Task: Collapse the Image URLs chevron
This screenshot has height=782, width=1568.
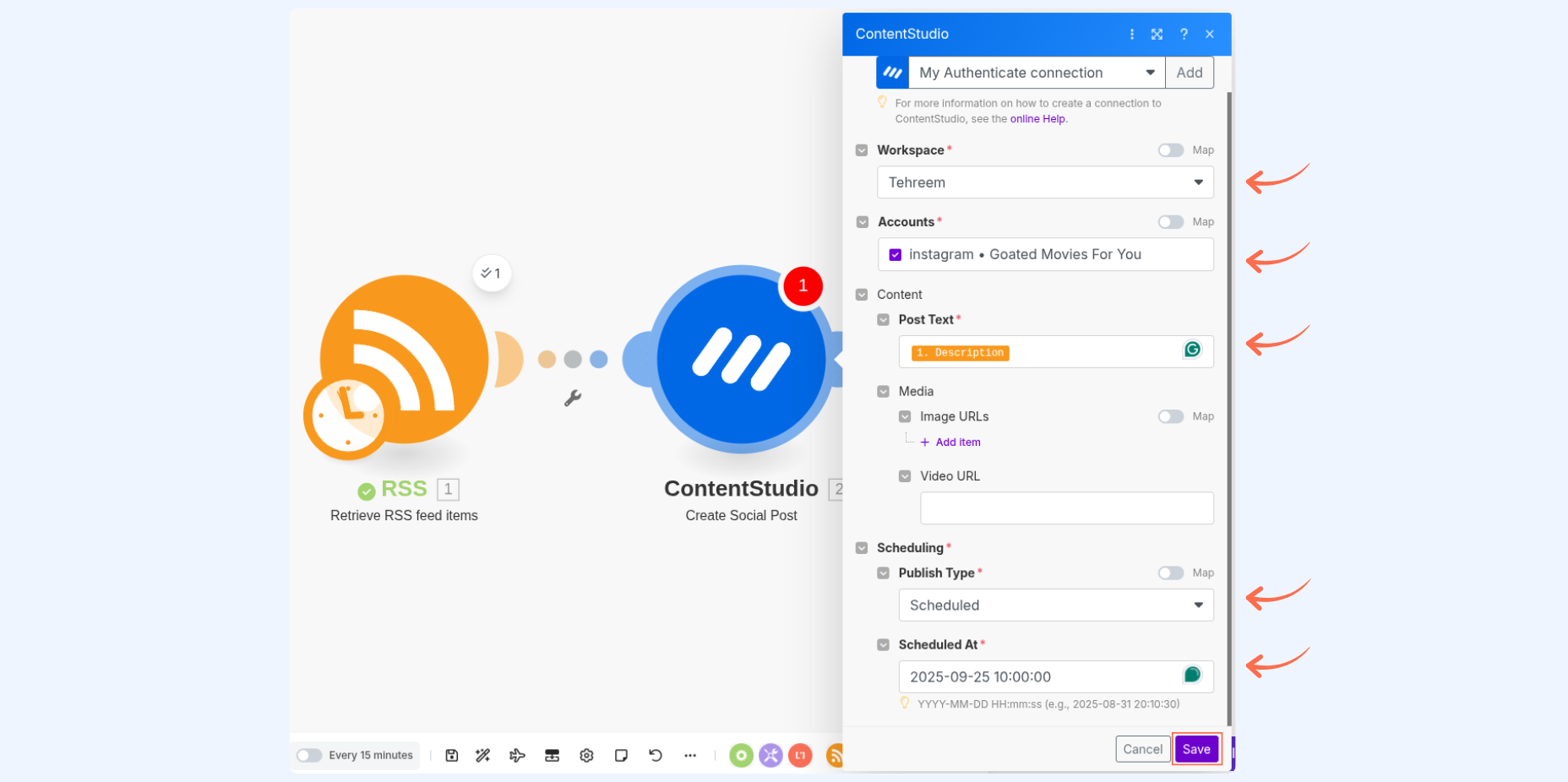Action: click(x=905, y=416)
